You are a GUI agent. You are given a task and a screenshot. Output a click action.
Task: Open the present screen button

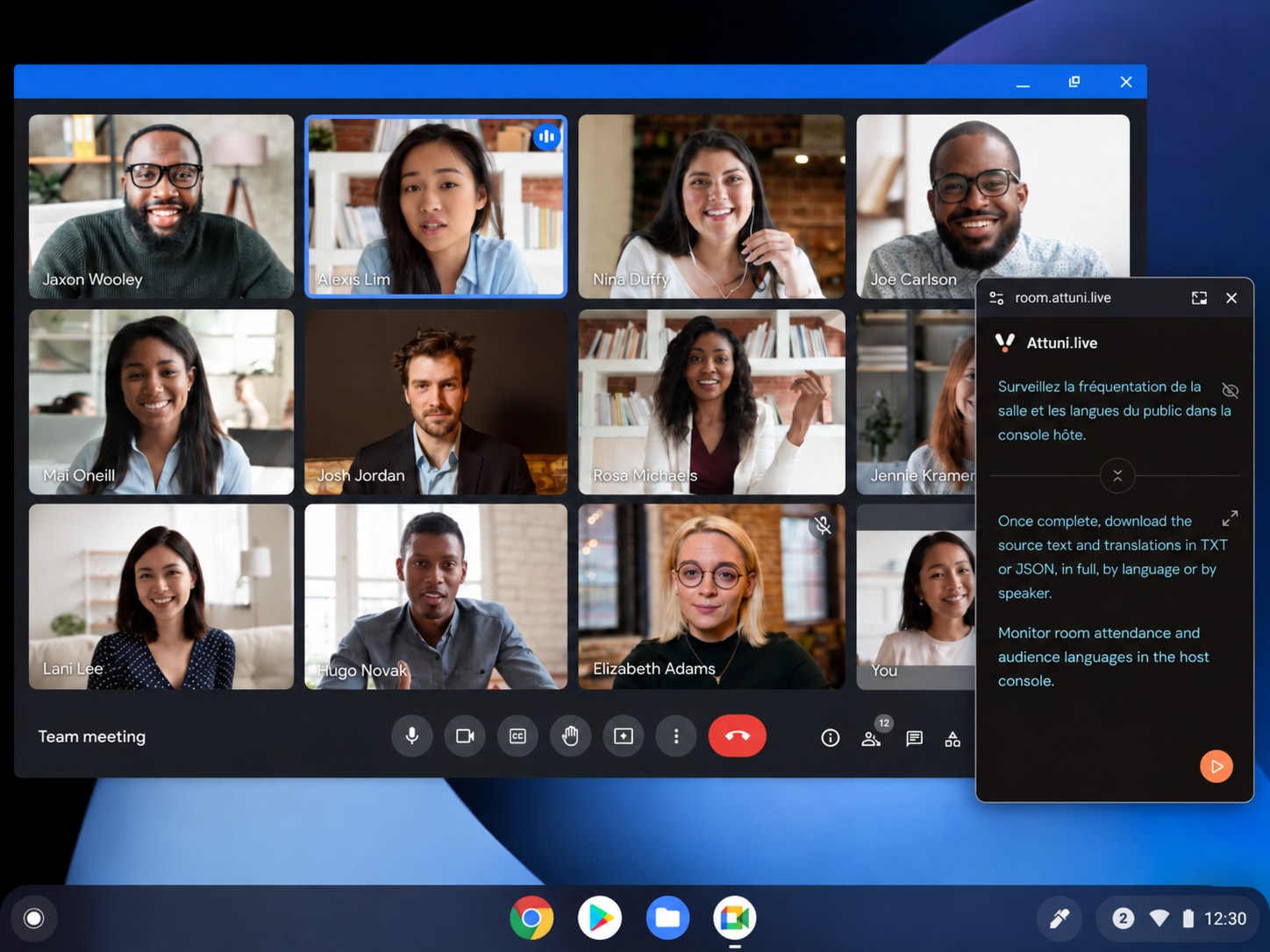tap(624, 736)
